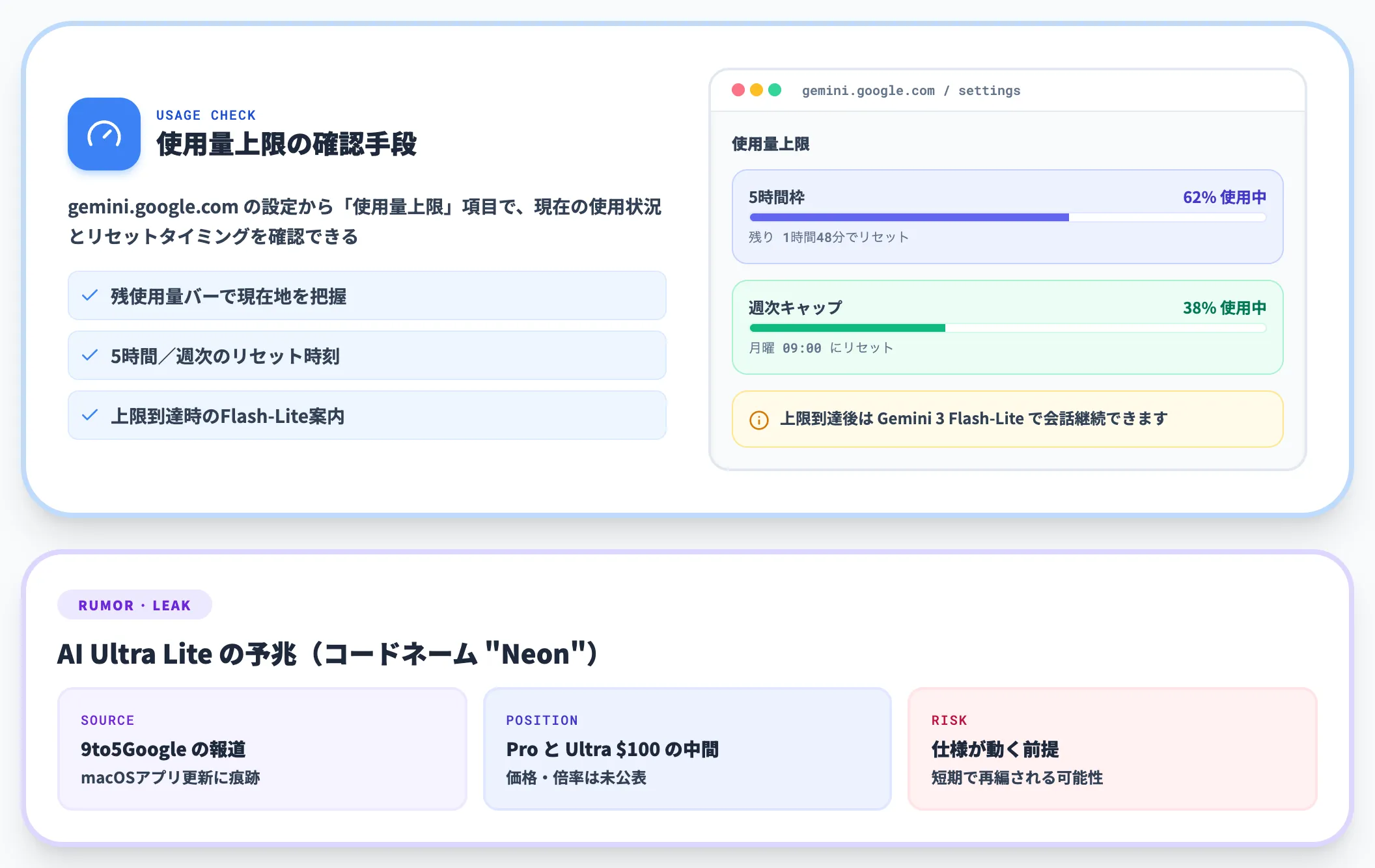Click the AI Ultra Lite の予兆 heading
1375x868 pixels.
point(328,653)
